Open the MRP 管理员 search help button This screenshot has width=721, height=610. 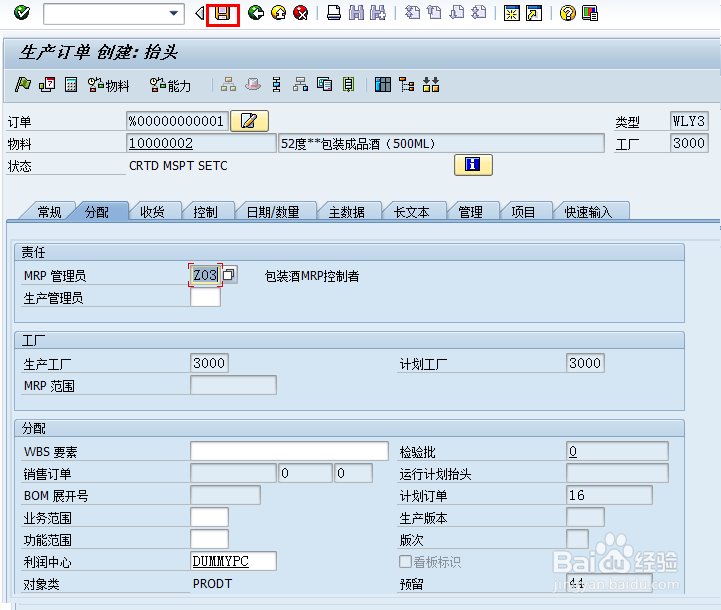click(229, 274)
